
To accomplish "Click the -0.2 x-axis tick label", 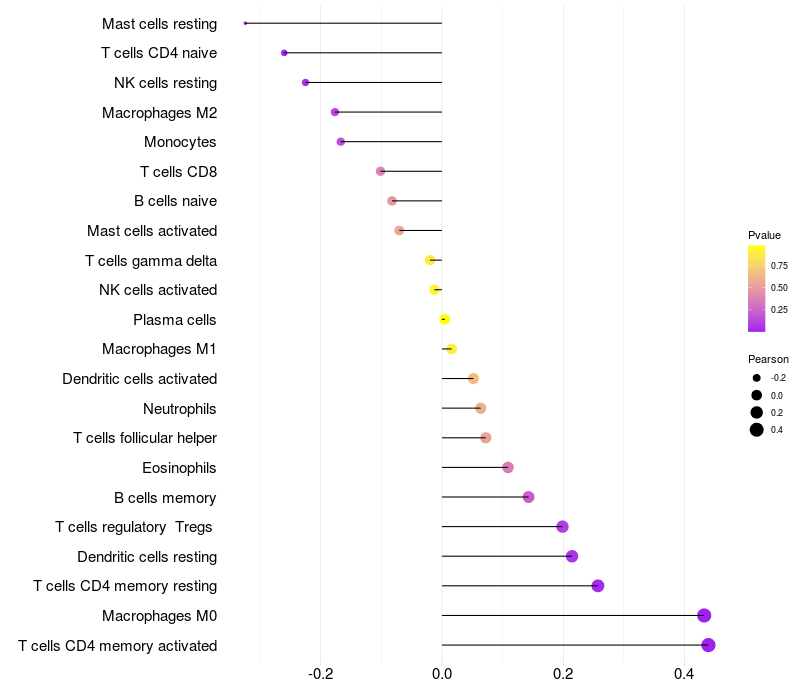I will [320, 674].
